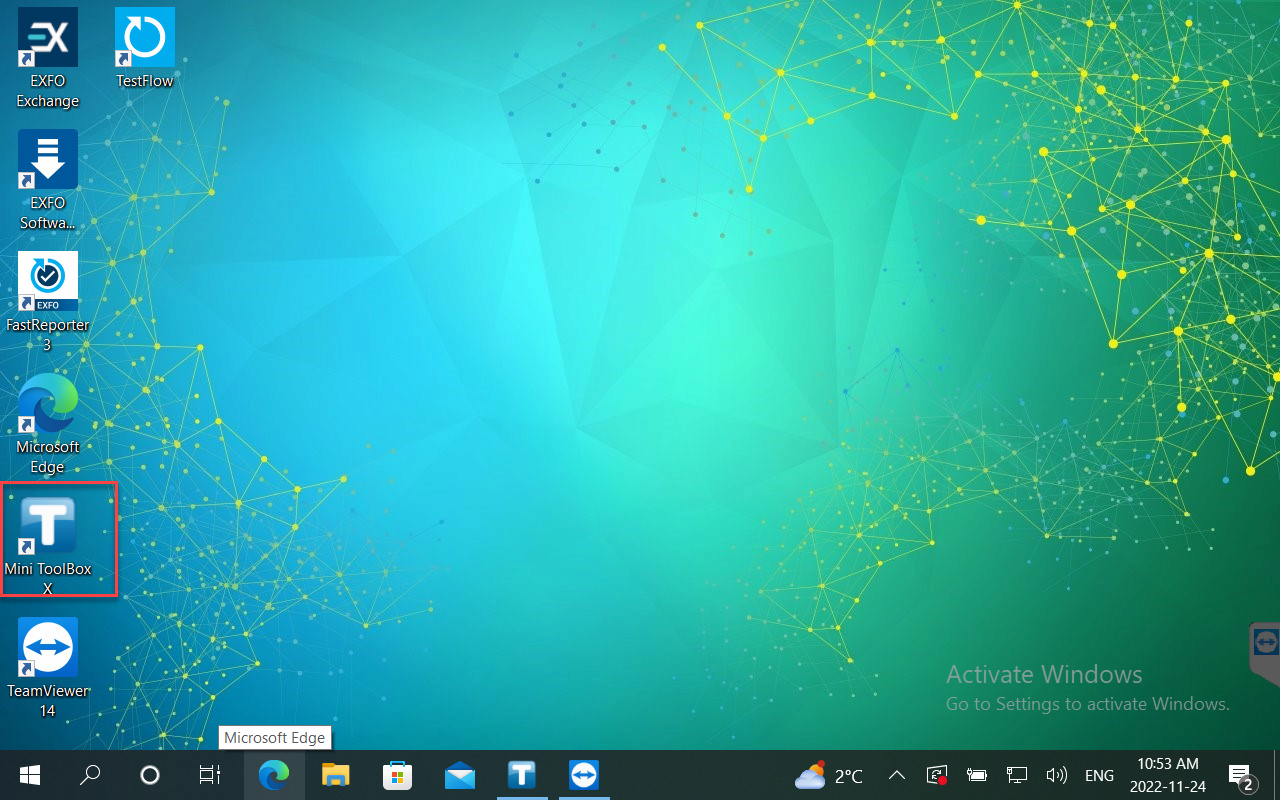Select the EXFO Exchange desktop shortcut
The image size is (1280, 800).
coord(48,59)
